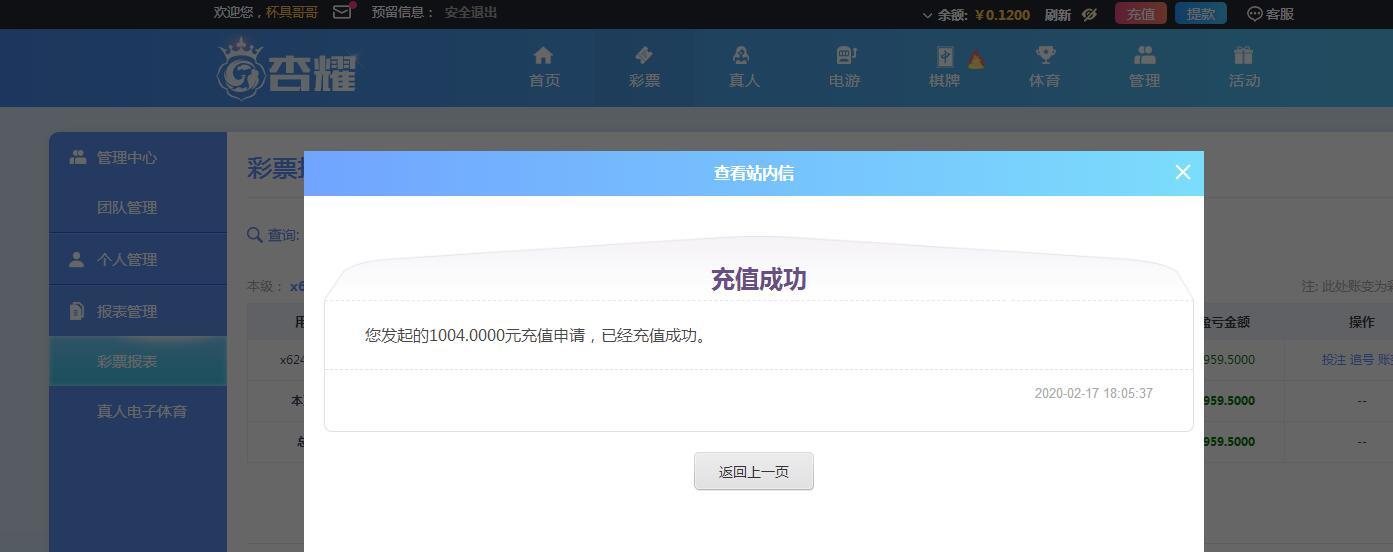Expand 报表管理 in the sidebar
The image size is (1393, 552).
138,311
